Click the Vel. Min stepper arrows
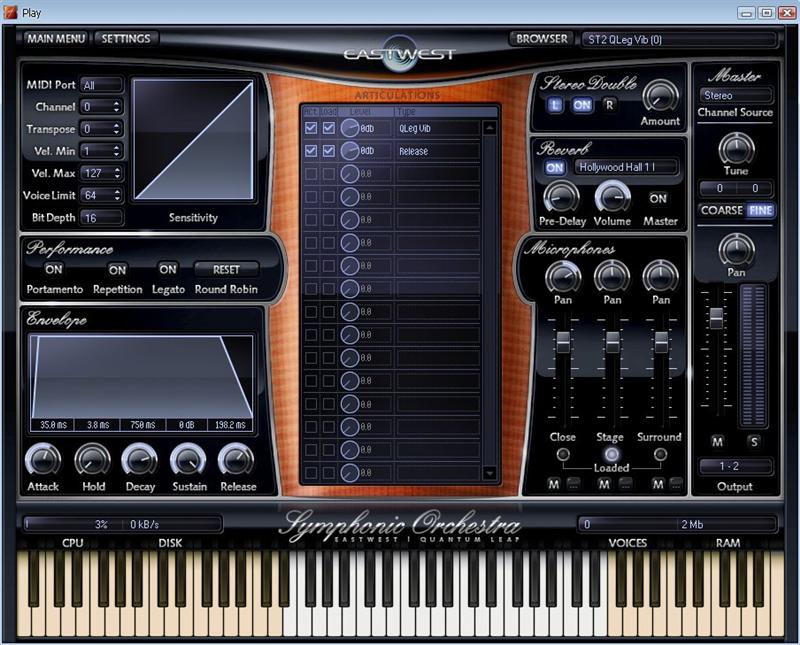 116,151
